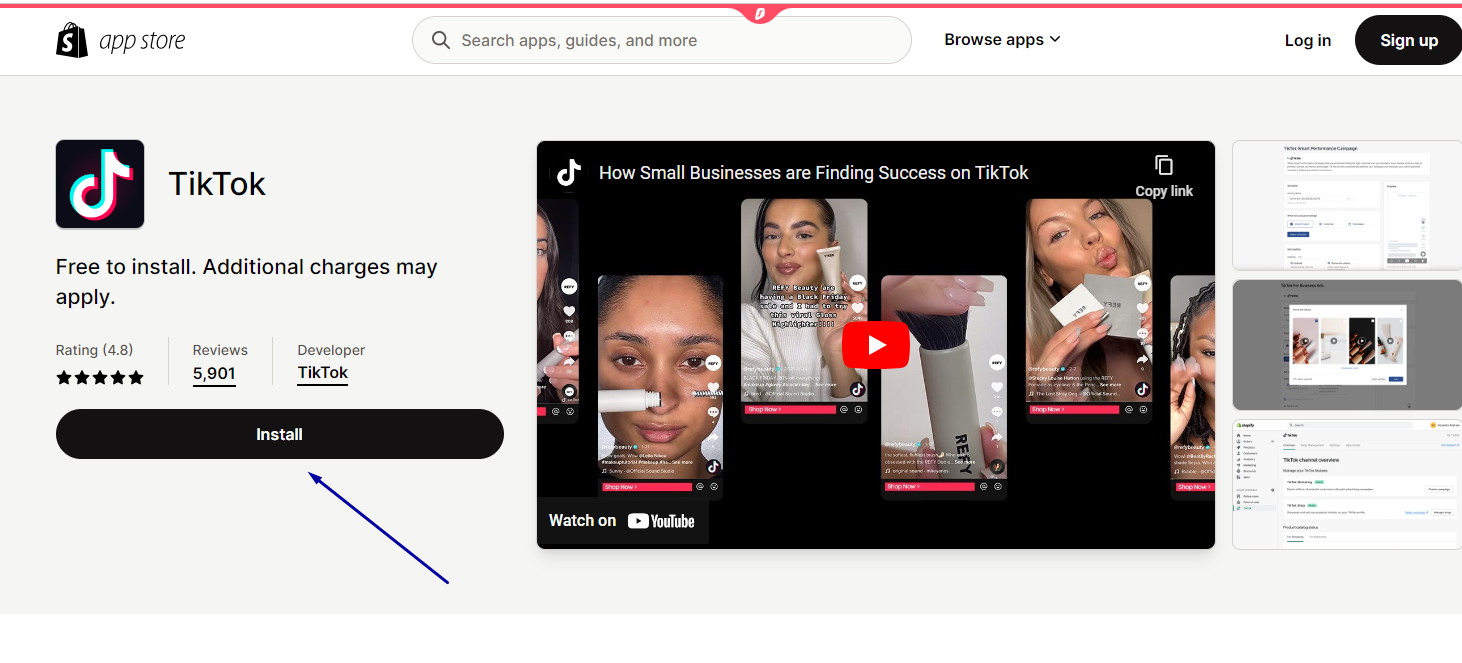Click the TikTok channel logo in the video header
1462x663 pixels.
(x=569, y=173)
